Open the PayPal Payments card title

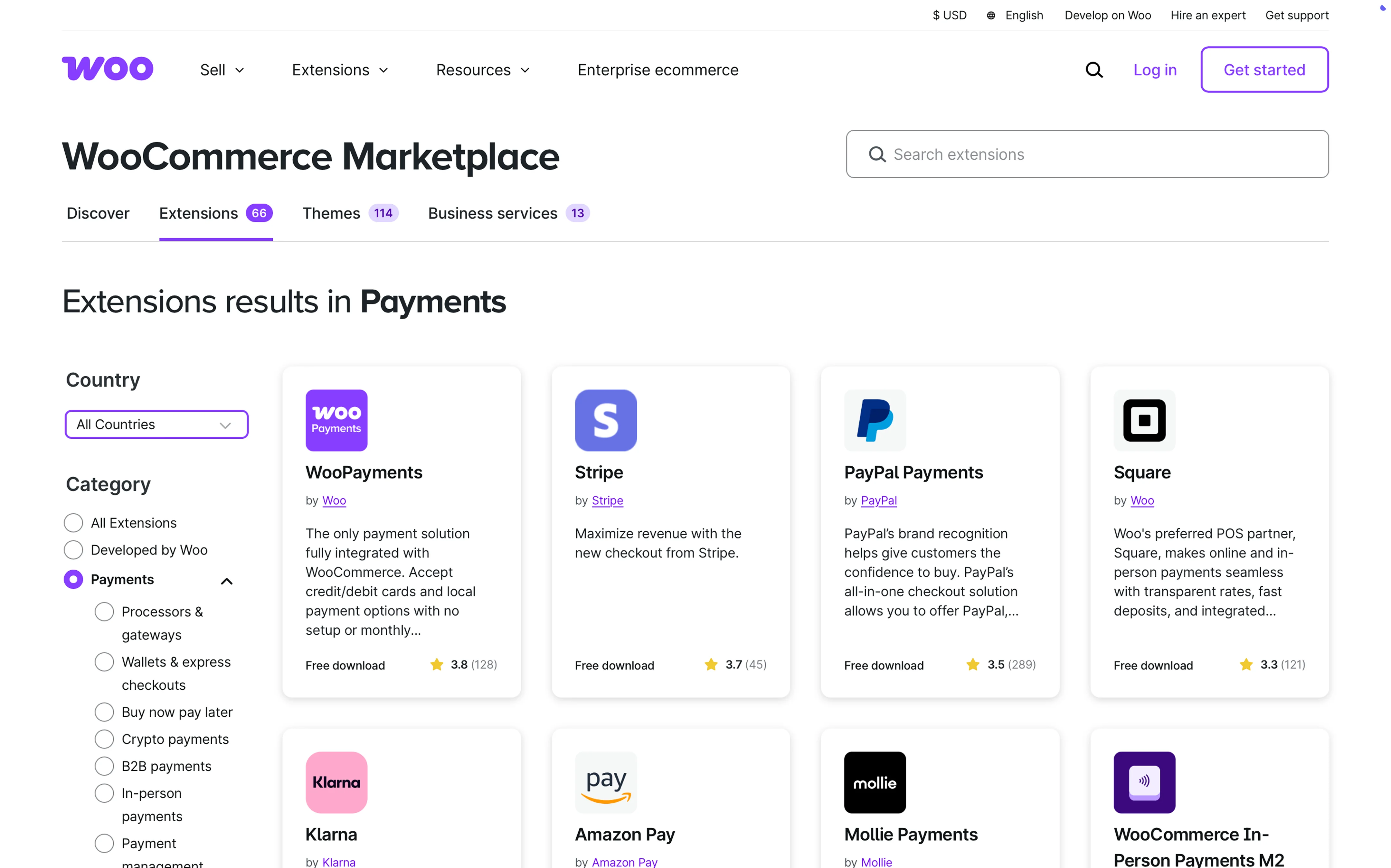pos(913,472)
